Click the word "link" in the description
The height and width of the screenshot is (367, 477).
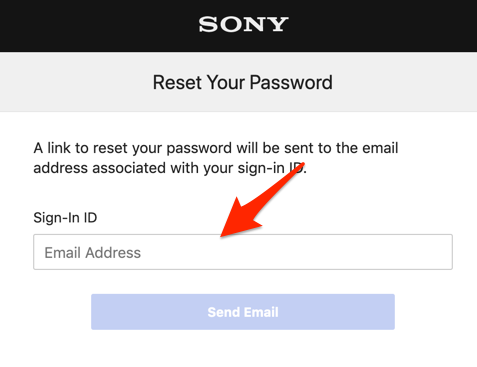pyautogui.click(x=59, y=148)
